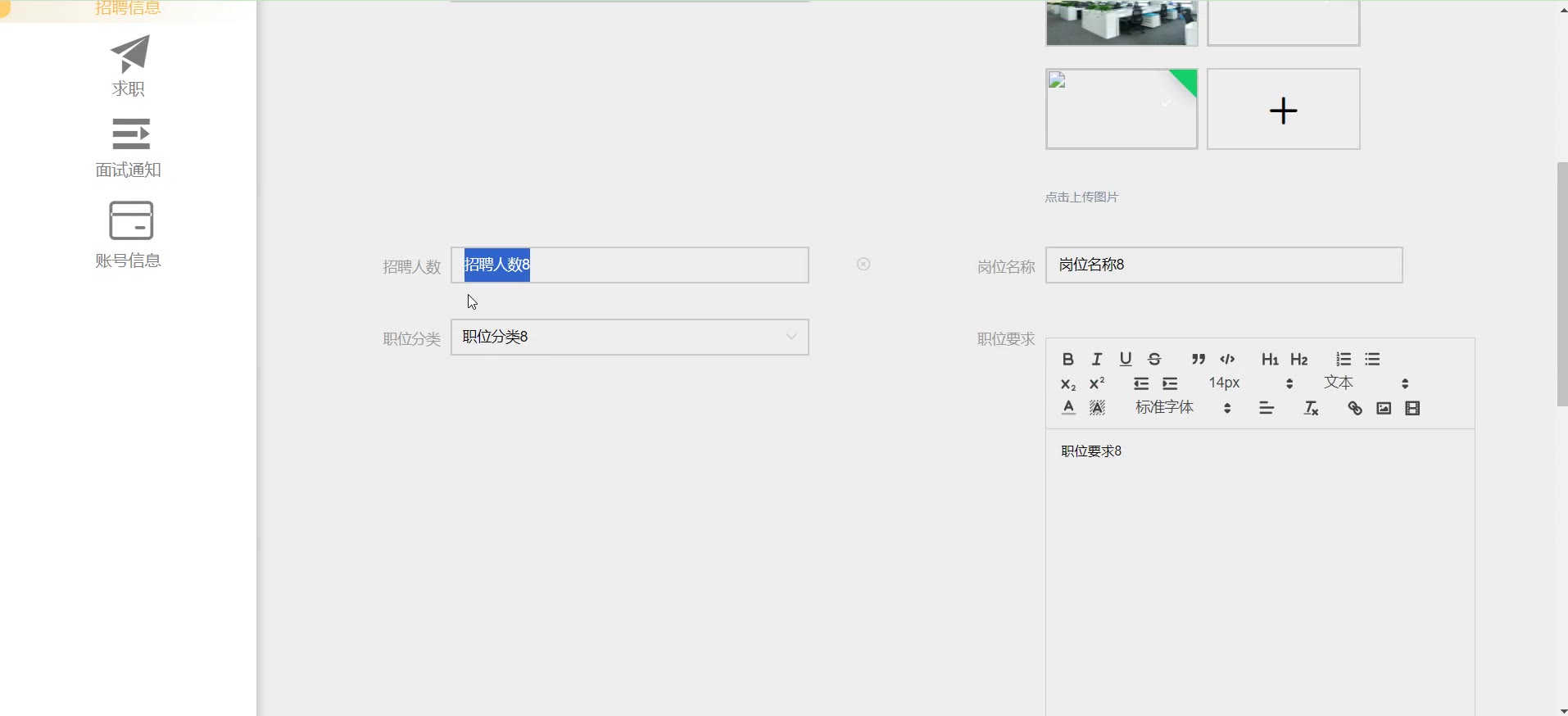Open 标准字体 font family dropdown
Image resolution: width=1568 pixels, height=716 pixels.
point(1183,408)
